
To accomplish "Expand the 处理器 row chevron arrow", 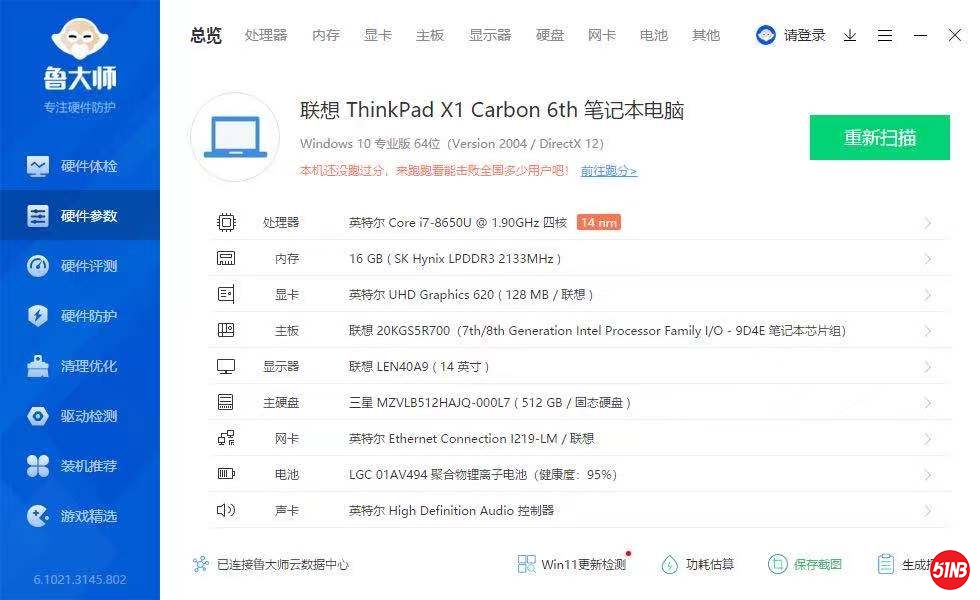I will pos(928,223).
